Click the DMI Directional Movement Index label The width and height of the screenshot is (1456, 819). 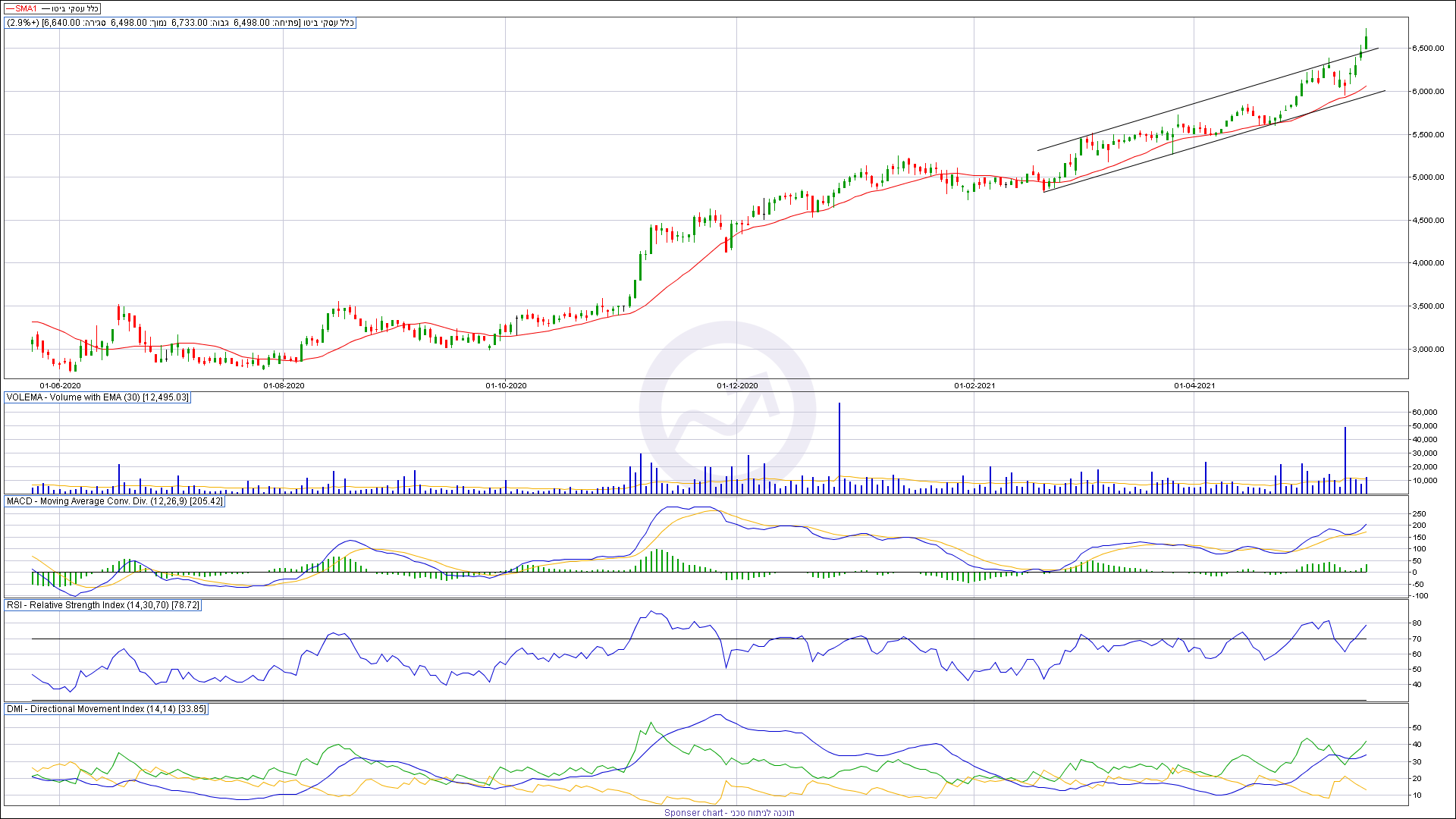106,709
